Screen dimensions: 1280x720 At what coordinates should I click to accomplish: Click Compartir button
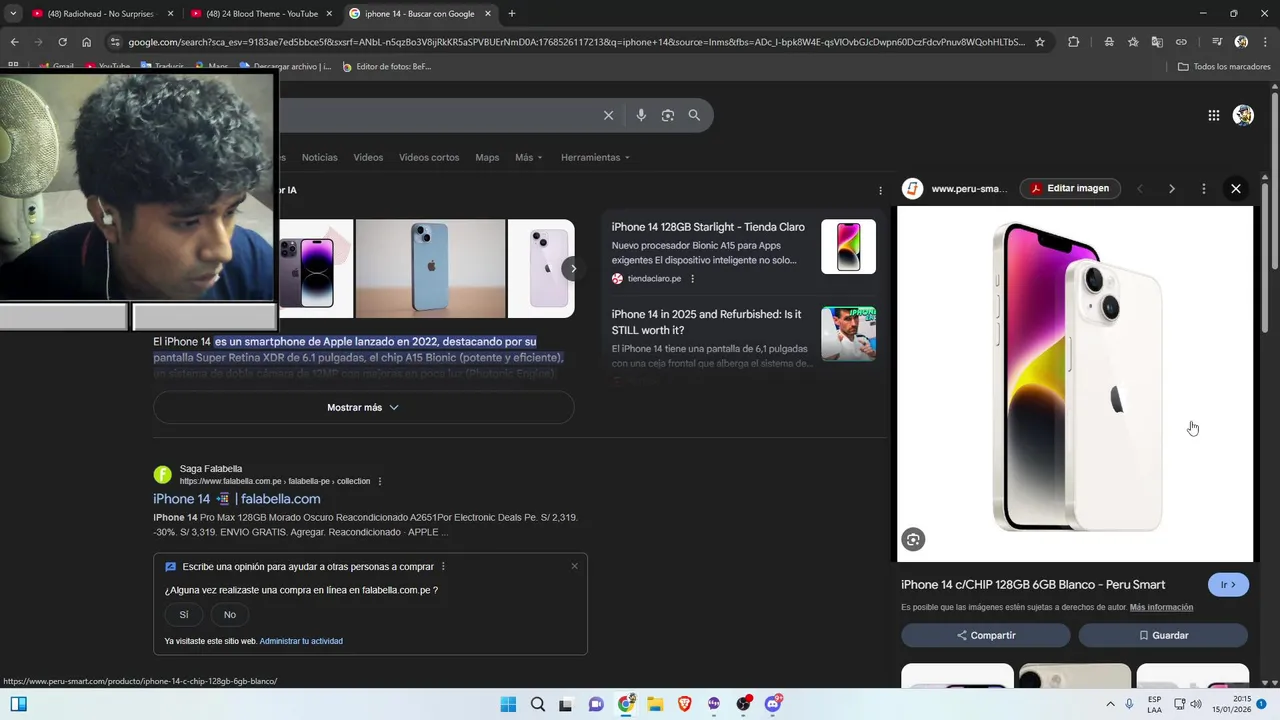[x=986, y=635]
